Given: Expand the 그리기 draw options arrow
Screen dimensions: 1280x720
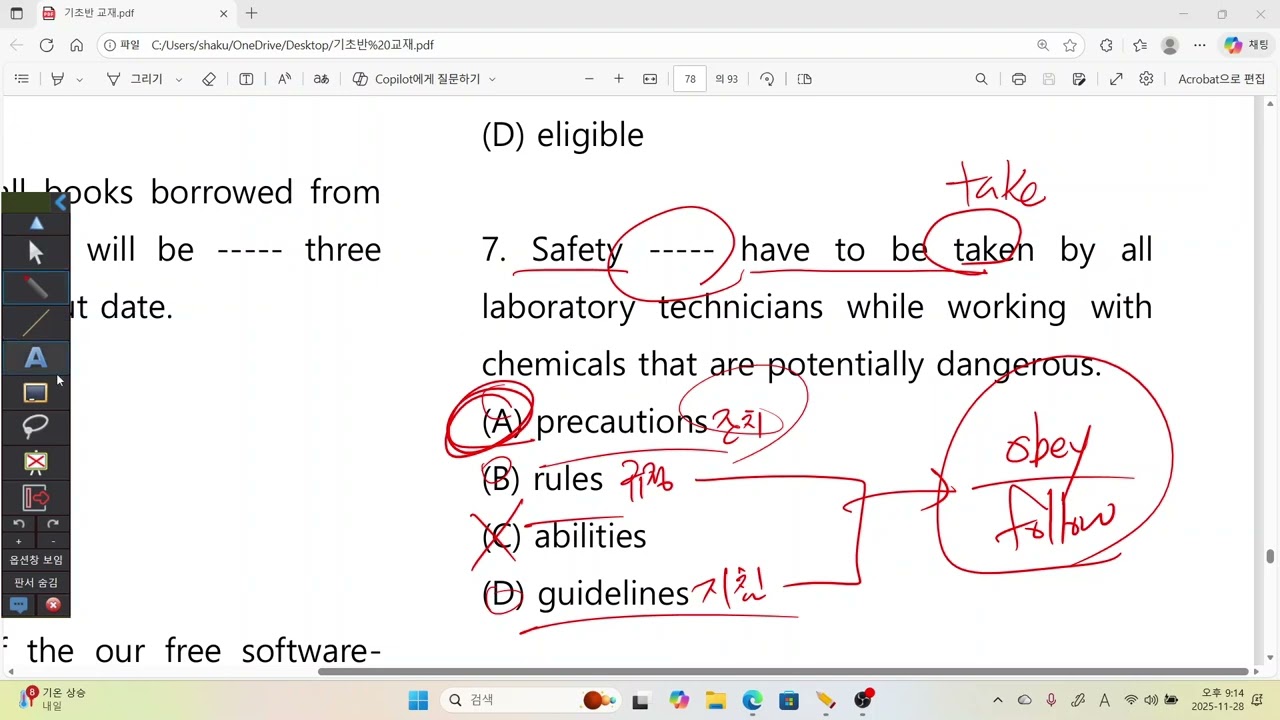Looking at the screenshot, I should click(x=179, y=79).
